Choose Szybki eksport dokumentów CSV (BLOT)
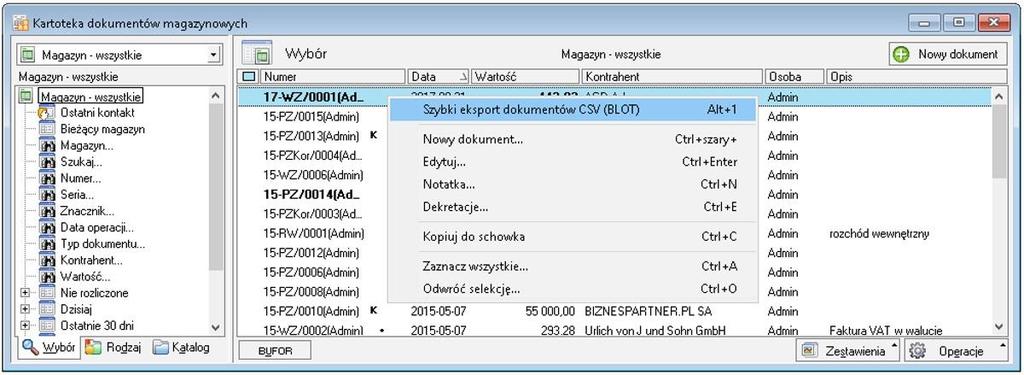 573,109
